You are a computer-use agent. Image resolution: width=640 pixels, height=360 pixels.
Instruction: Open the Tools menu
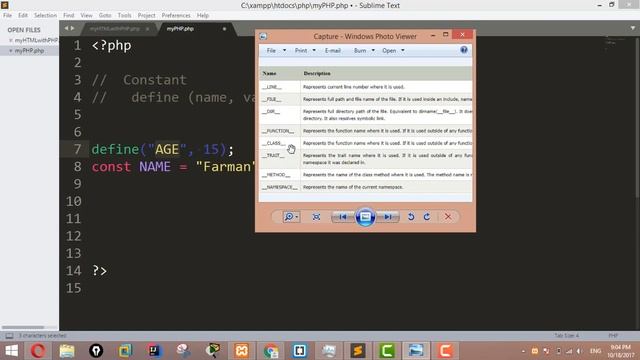click(x=124, y=15)
